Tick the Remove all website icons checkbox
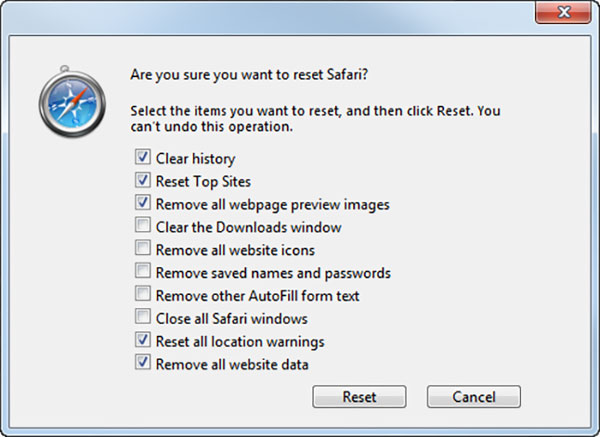The height and width of the screenshot is (437, 600). 142,250
